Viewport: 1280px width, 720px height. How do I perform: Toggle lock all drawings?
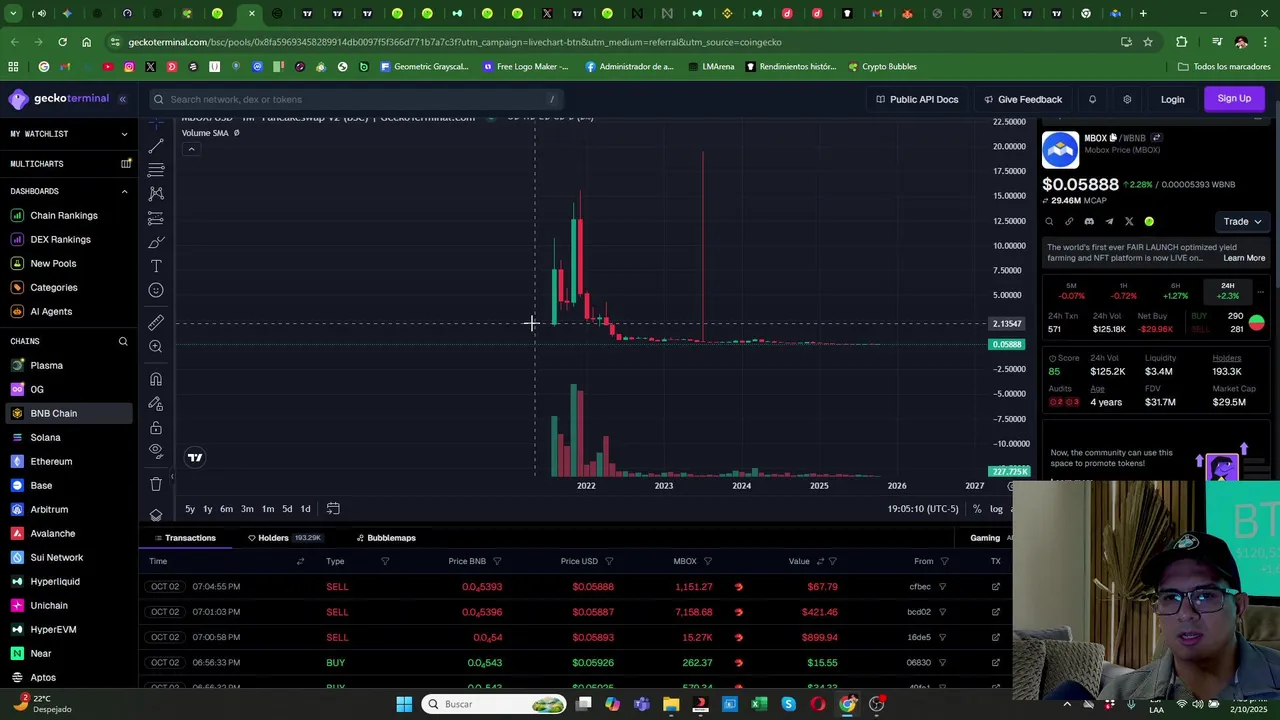[x=156, y=427]
